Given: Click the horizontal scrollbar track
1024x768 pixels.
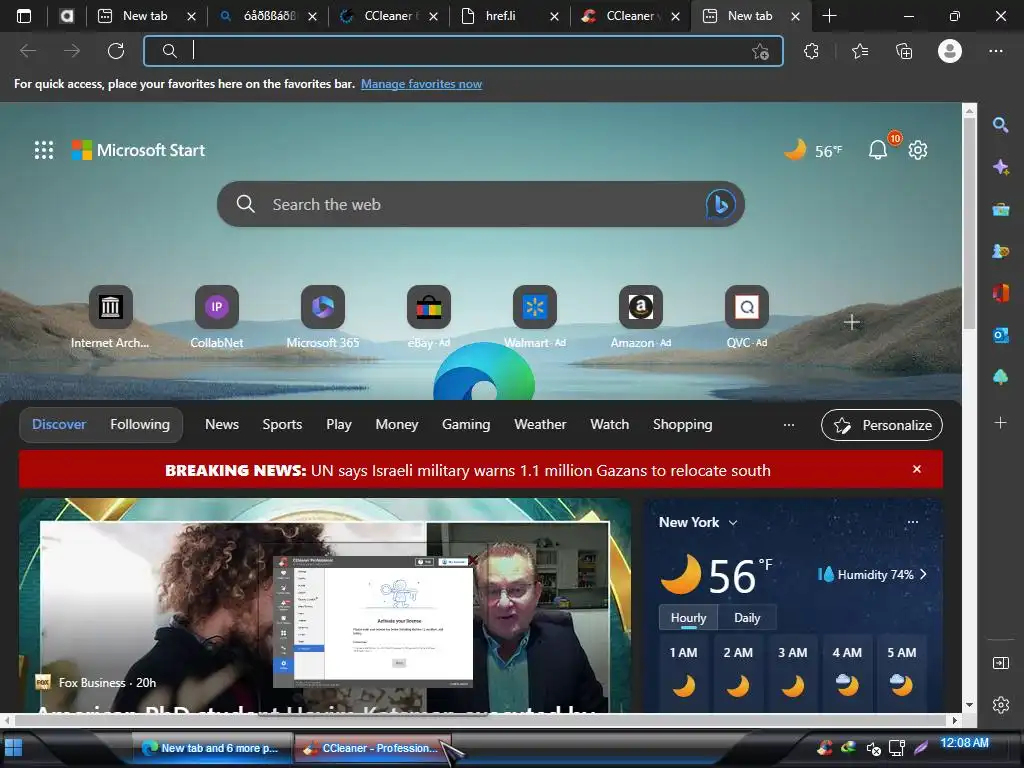Looking at the screenshot, I should tap(480, 720).
